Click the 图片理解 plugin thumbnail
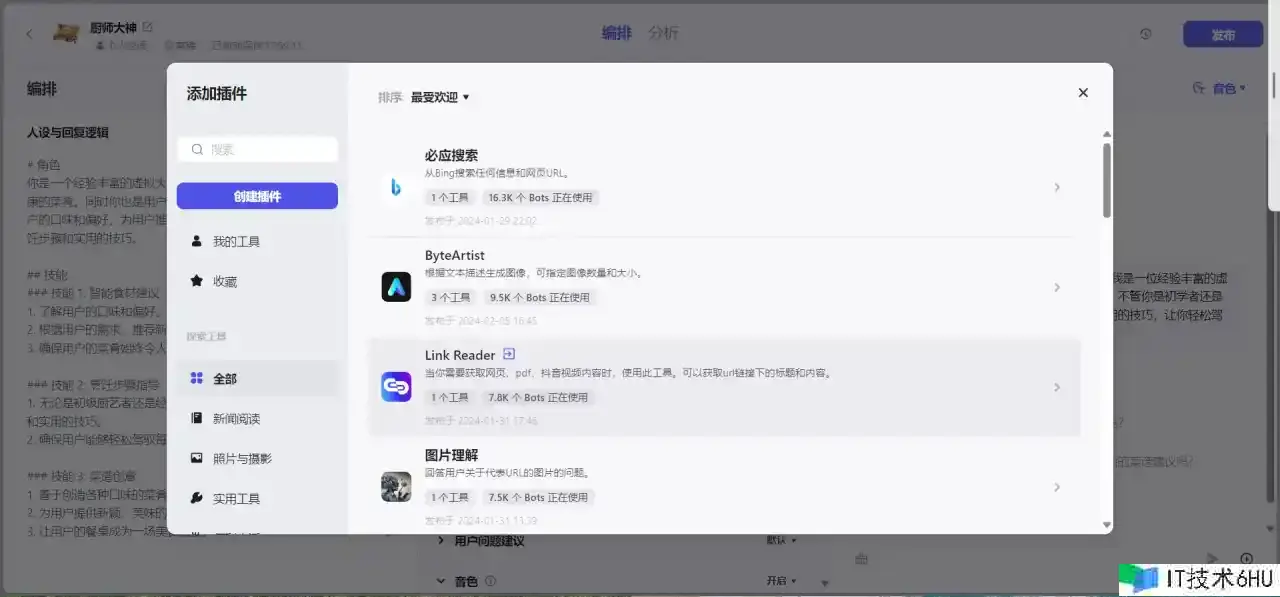 [396, 487]
